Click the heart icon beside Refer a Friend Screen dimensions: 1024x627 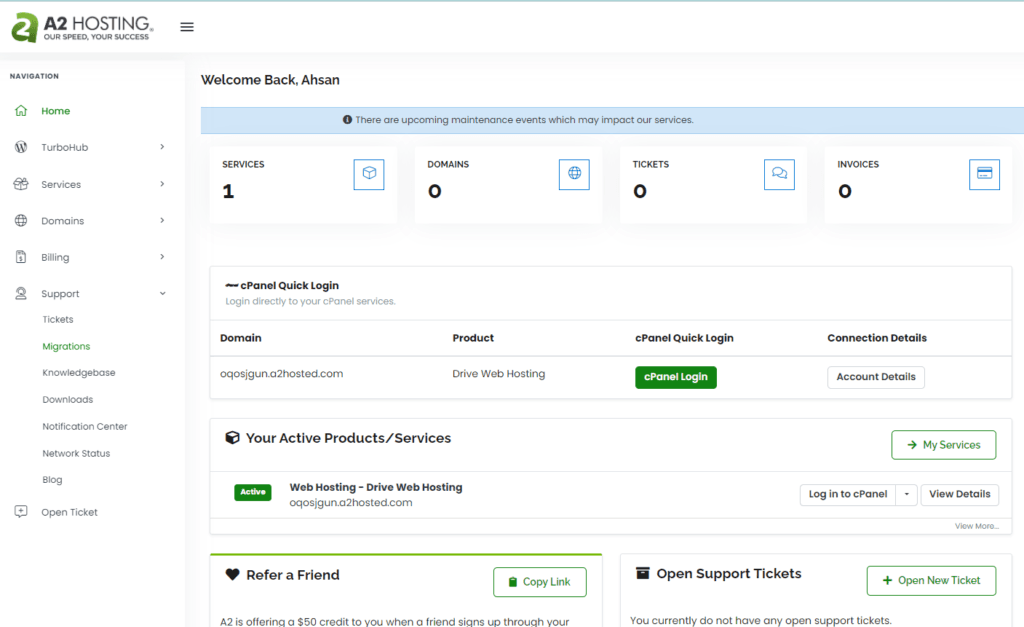232,575
